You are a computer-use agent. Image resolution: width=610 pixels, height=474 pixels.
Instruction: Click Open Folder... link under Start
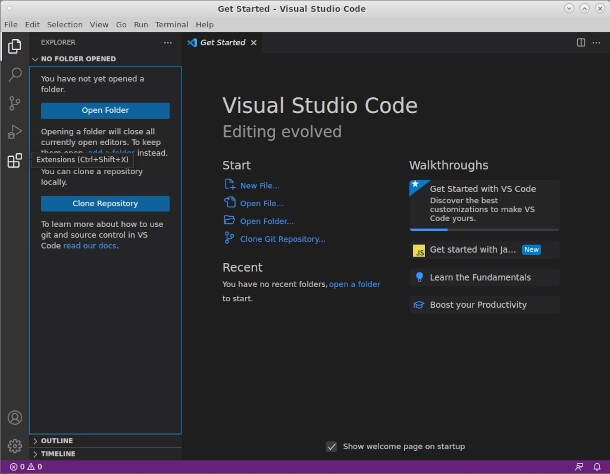[x=266, y=221]
